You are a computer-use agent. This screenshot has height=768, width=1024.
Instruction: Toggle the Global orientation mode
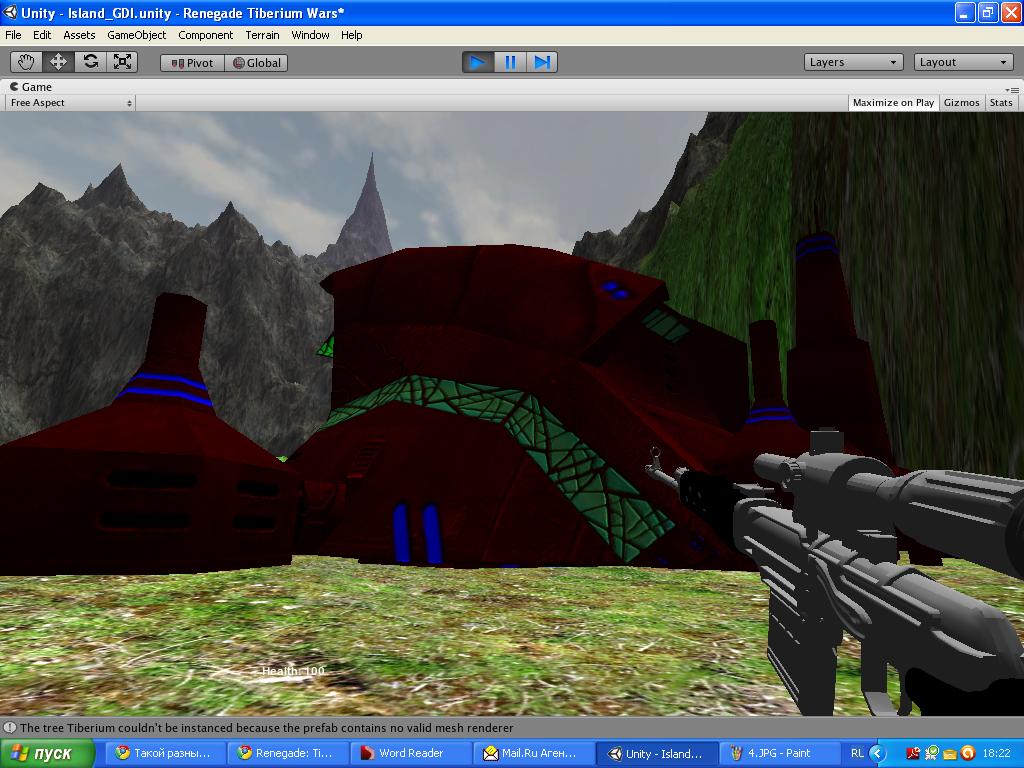256,63
